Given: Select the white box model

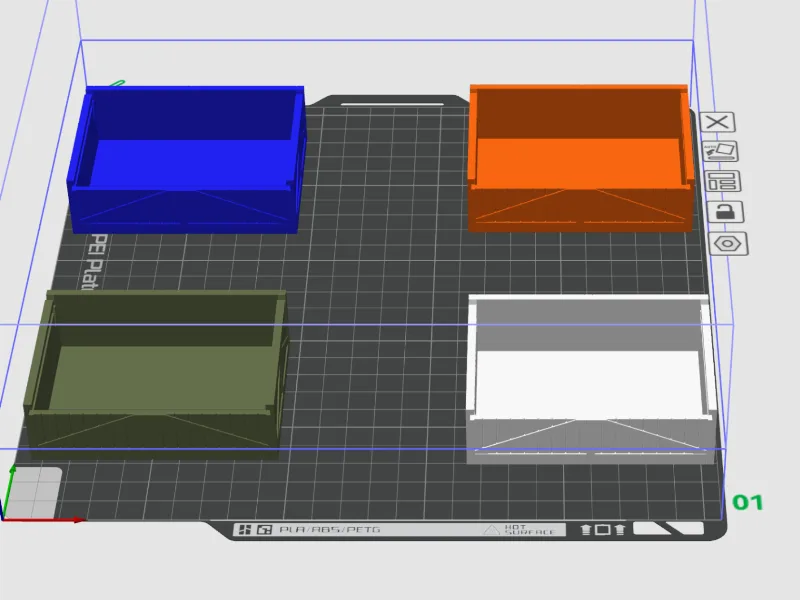Looking at the screenshot, I should tap(592, 379).
